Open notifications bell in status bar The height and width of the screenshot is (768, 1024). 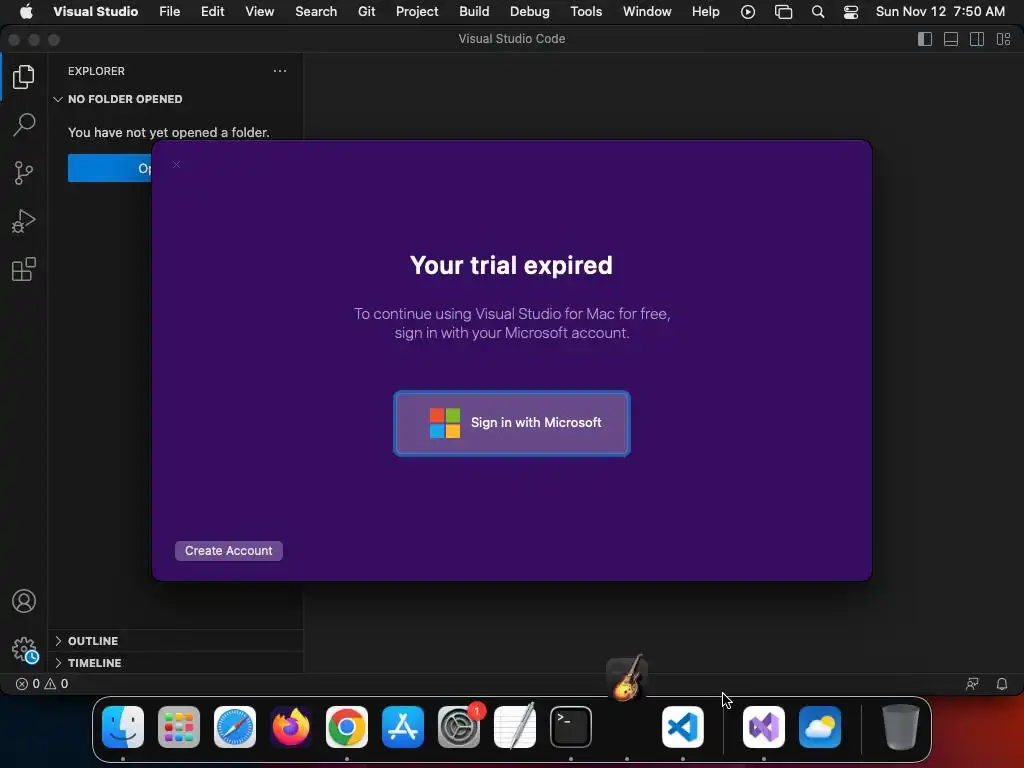1002,684
